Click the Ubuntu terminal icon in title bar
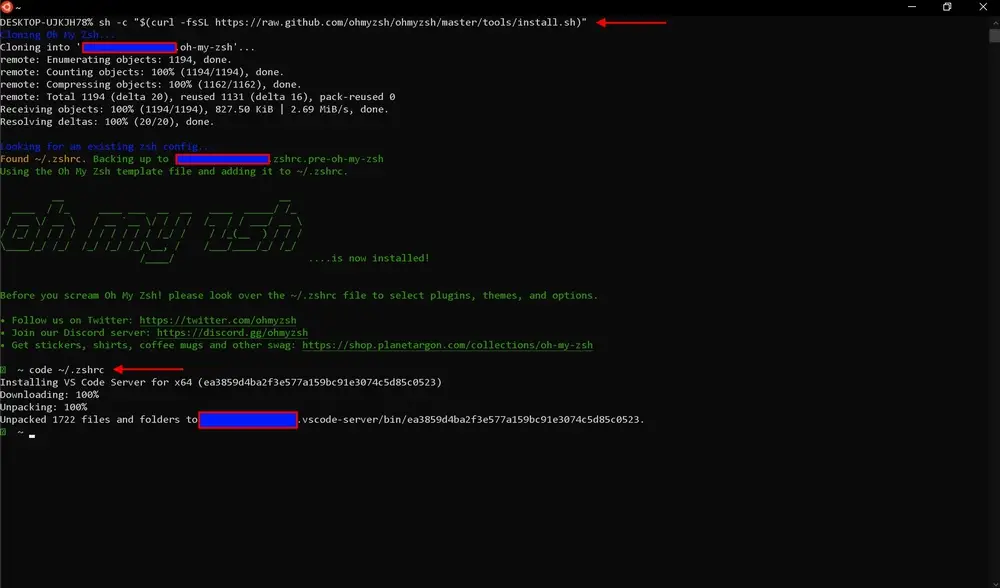 coord(6,7)
